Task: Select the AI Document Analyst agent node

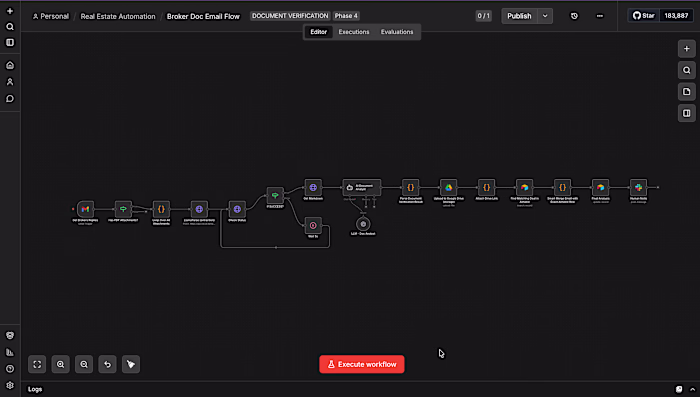Action: point(362,188)
